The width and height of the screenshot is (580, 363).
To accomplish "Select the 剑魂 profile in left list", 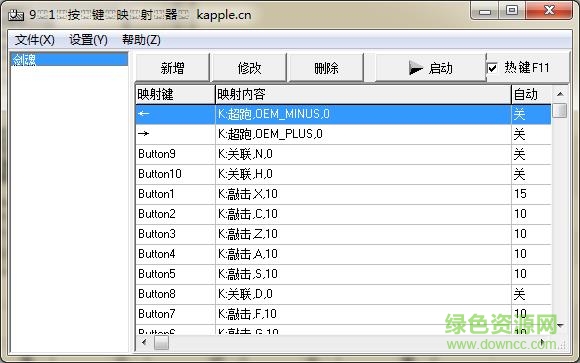I will pos(69,60).
